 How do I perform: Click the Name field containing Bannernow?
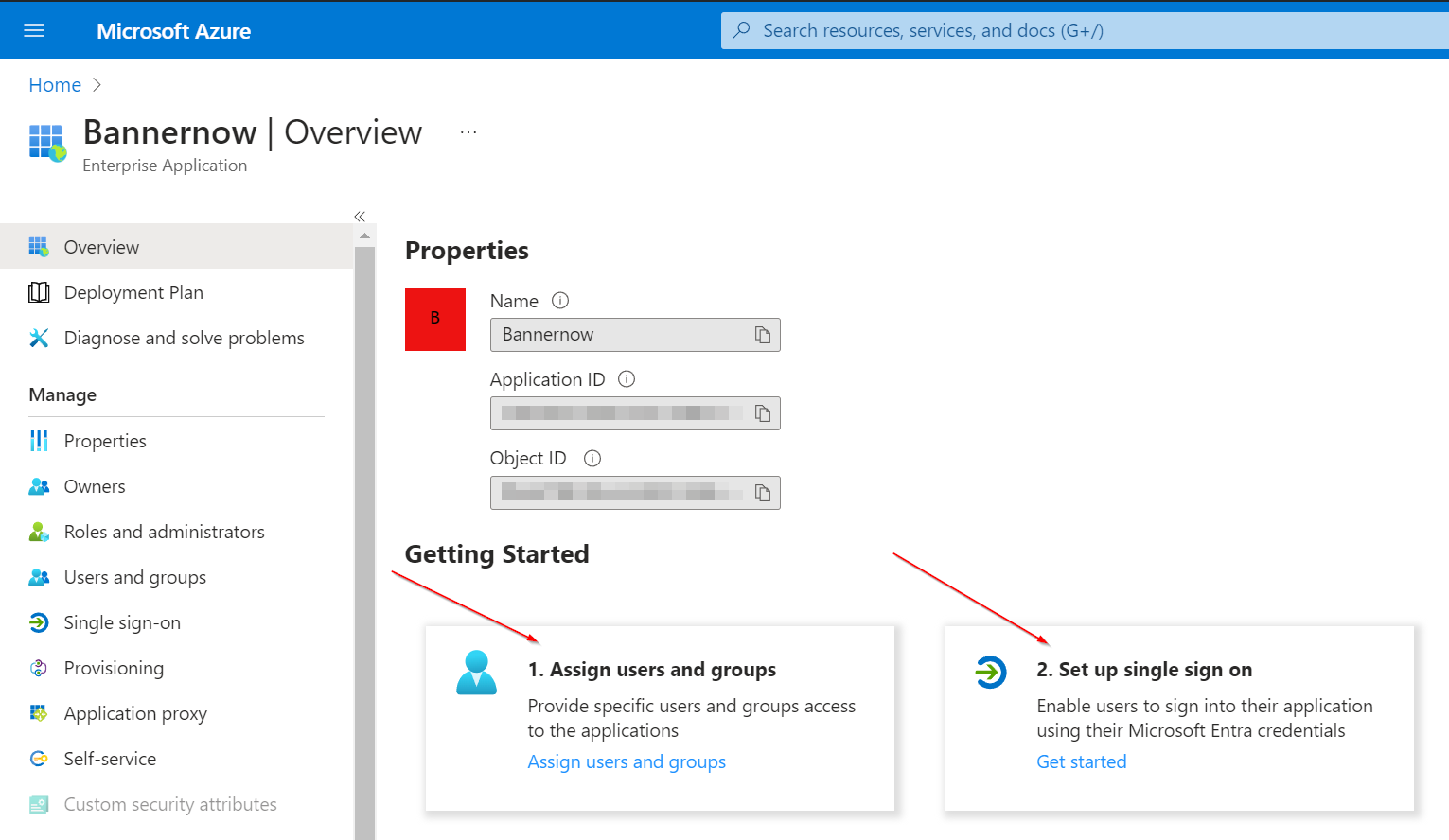coord(635,335)
